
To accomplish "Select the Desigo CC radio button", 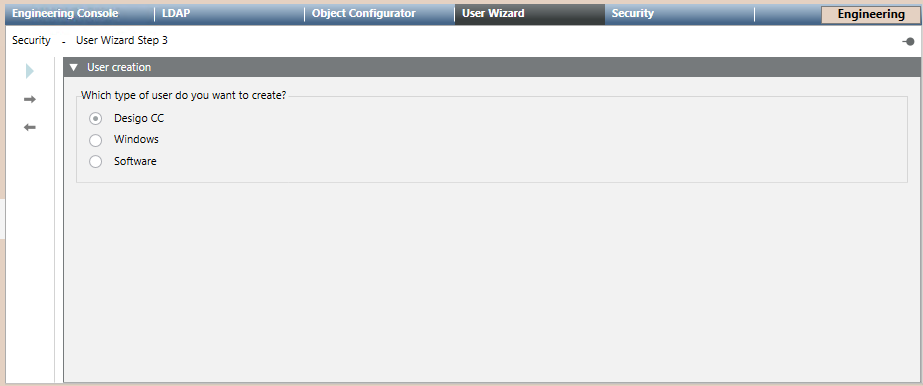I will coord(95,119).
